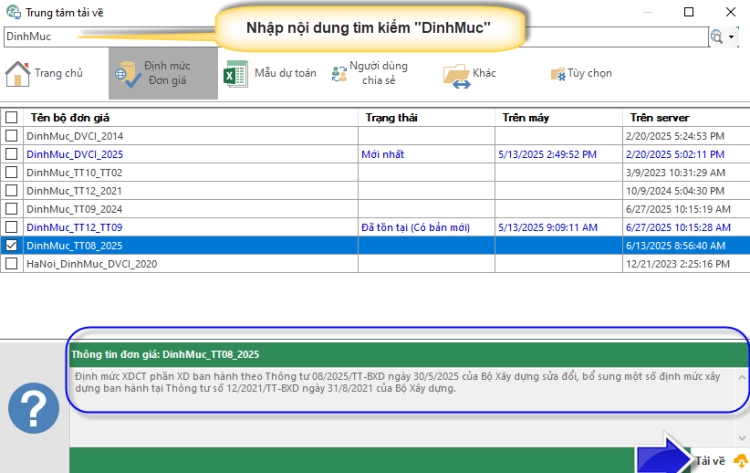Click the Excel Mẫu dự toán icon
Viewport: 750px width, 473px height.
click(x=235, y=74)
